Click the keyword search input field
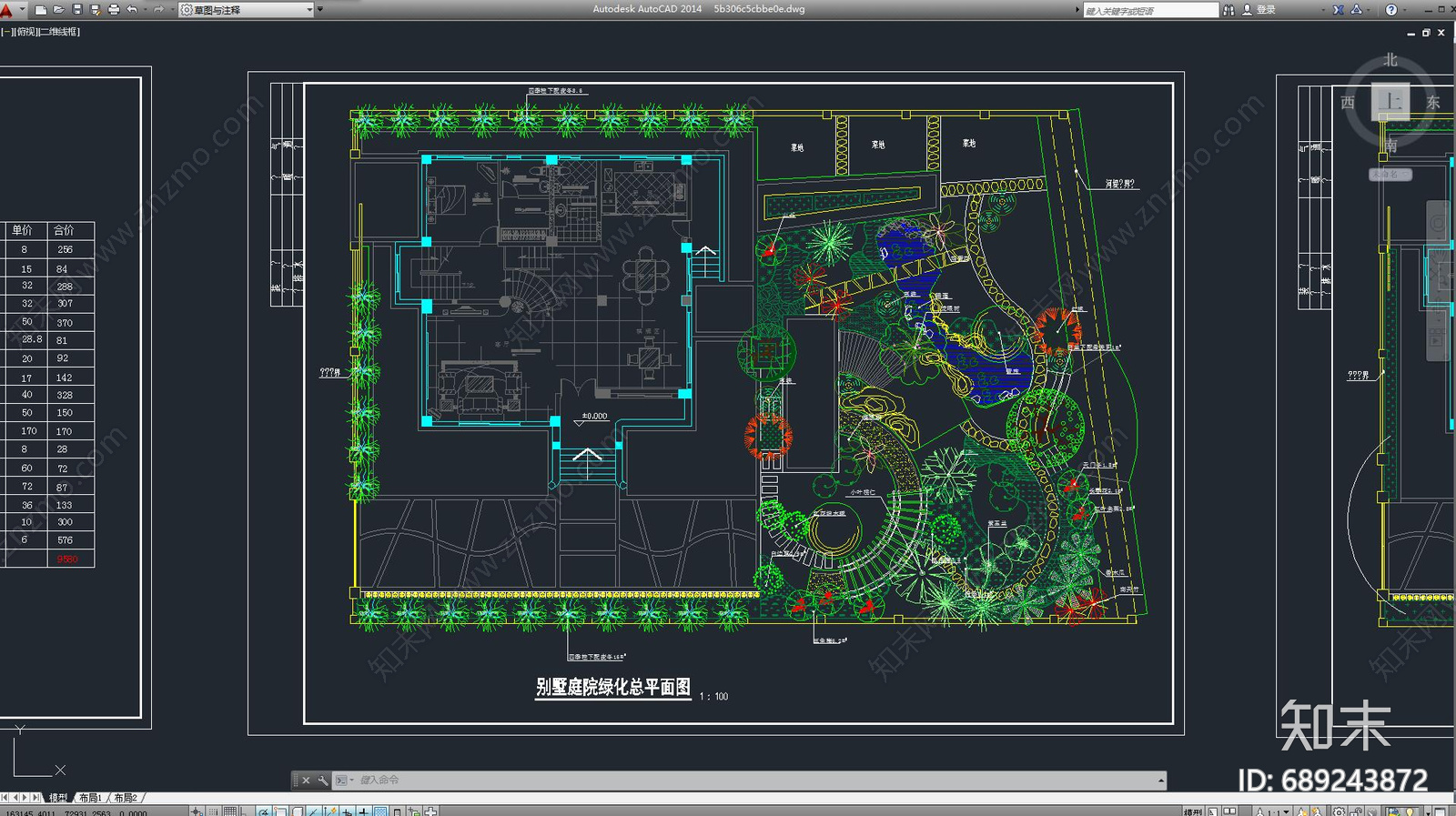 [1150, 10]
